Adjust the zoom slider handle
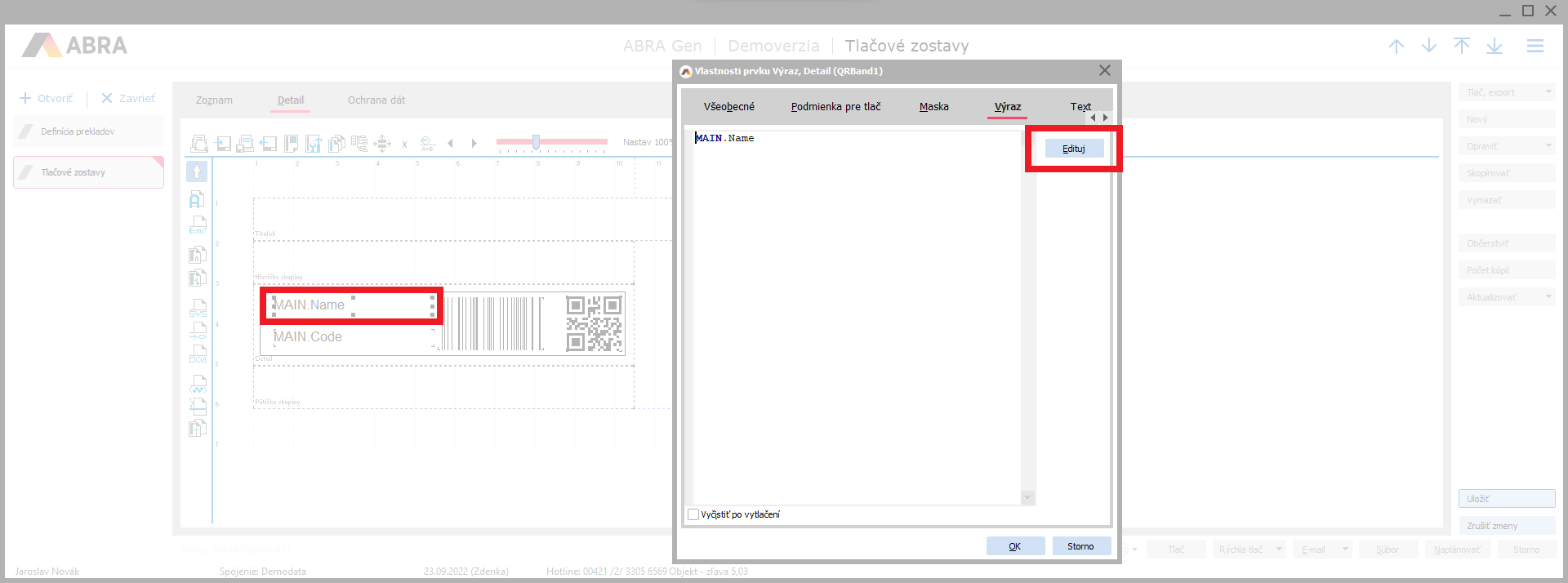Viewport: 1568px width, 583px height. (536, 142)
